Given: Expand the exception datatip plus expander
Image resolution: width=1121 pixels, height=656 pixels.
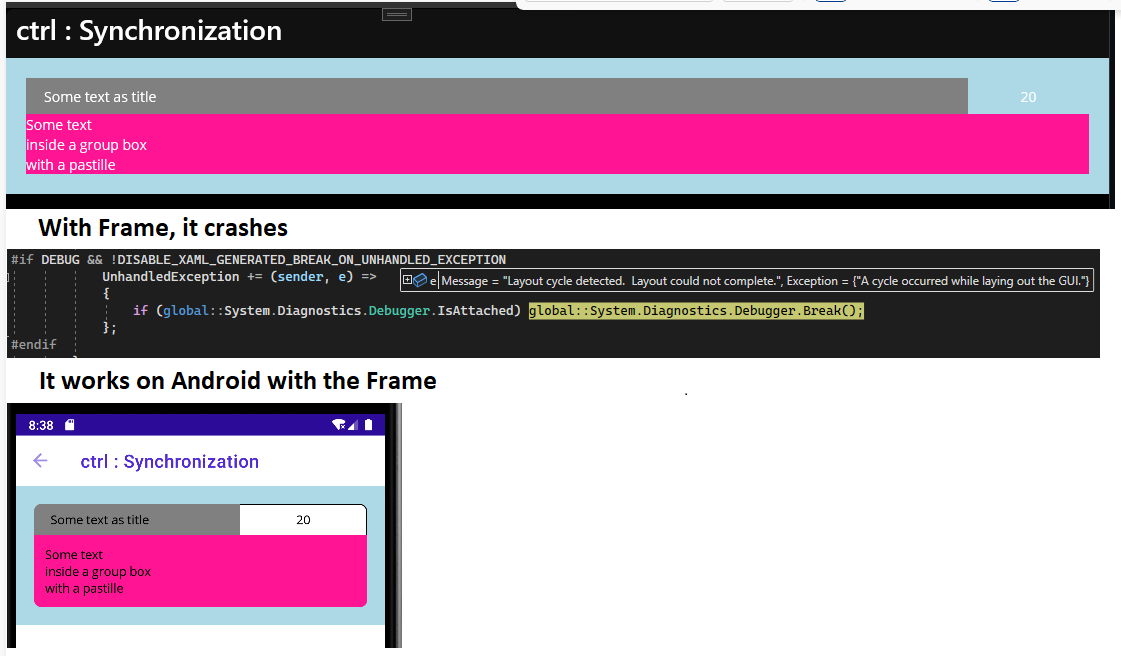Looking at the screenshot, I should tap(407, 280).
